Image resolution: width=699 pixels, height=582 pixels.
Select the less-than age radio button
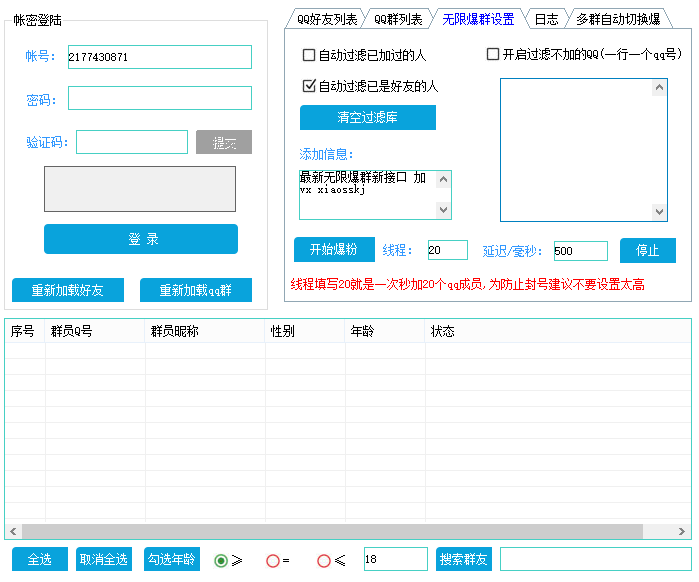tap(324, 561)
